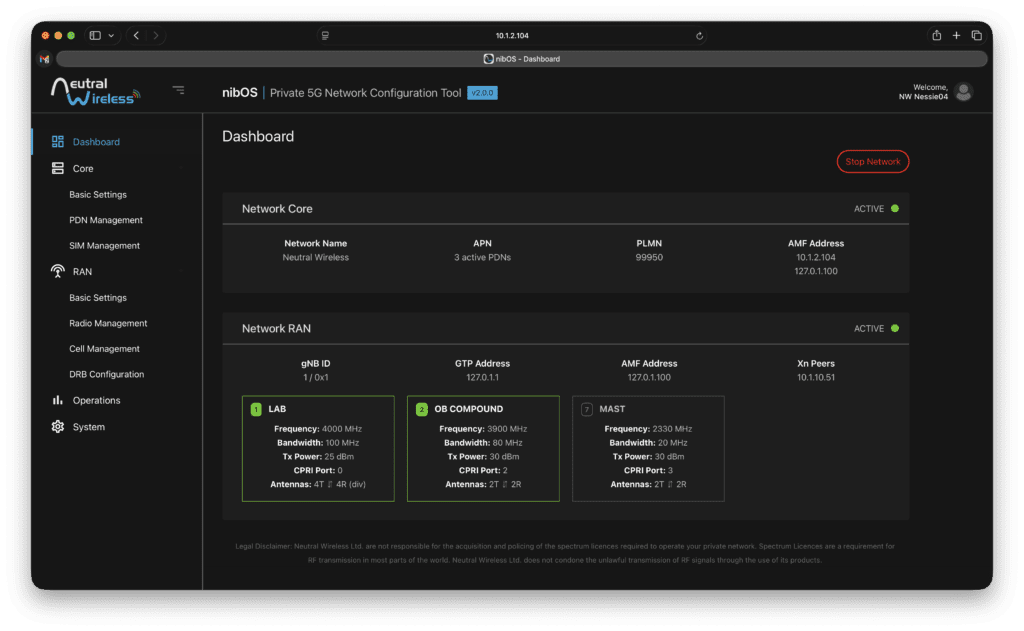Expand the sidebar dropdown chevron in Safari toolbar
This screenshot has width=1024, height=631.
click(111, 36)
